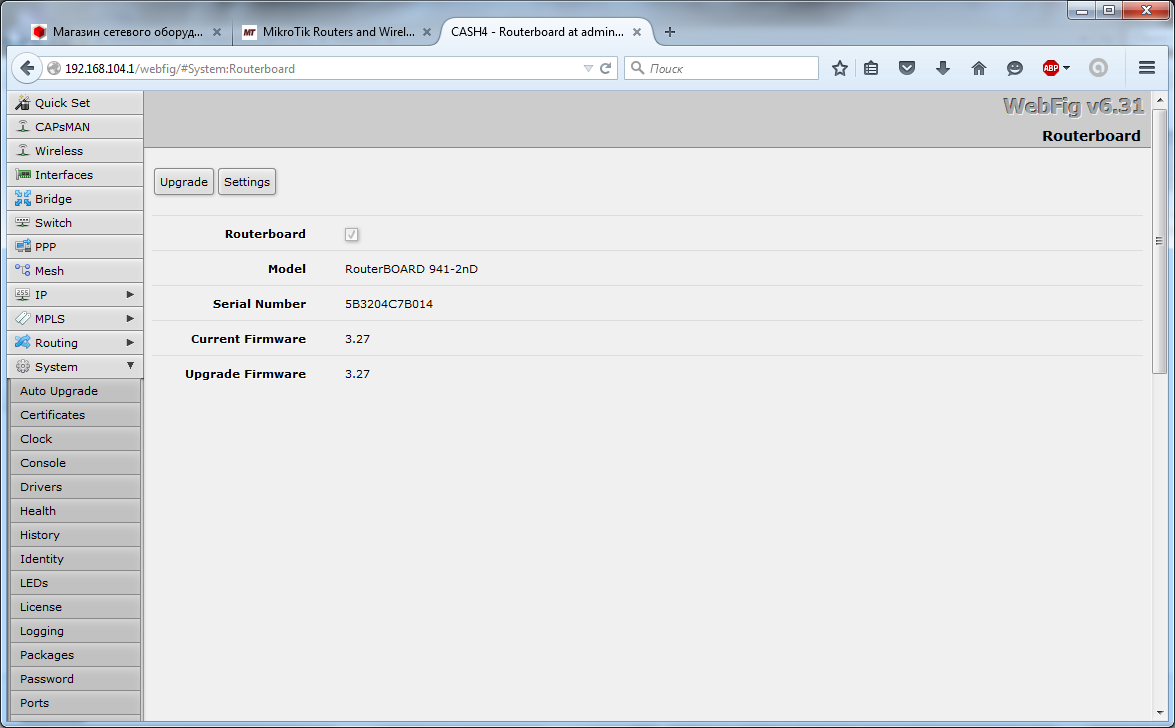The image size is (1175, 728).
Task: Click the Settings button
Action: [x=247, y=182]
